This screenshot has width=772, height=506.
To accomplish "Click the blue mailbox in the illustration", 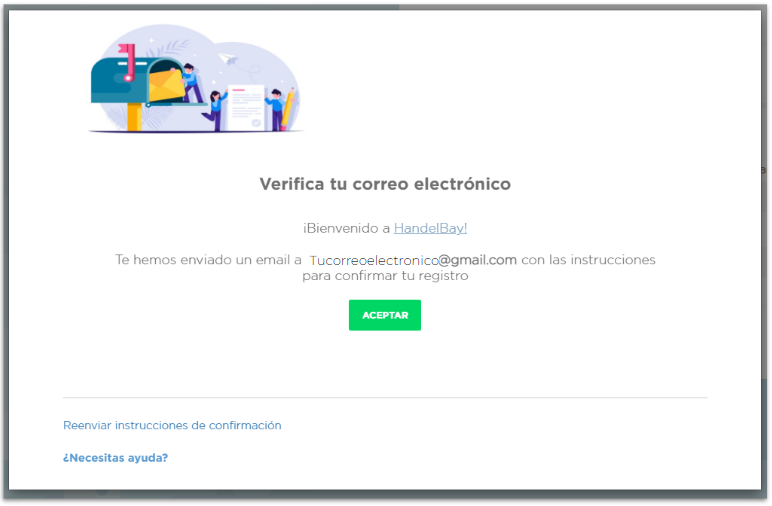I will click(132, 81).
